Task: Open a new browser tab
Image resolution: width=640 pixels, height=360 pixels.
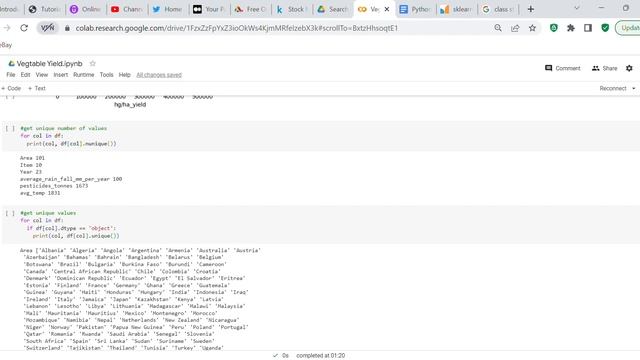Action: coord(531,9)
